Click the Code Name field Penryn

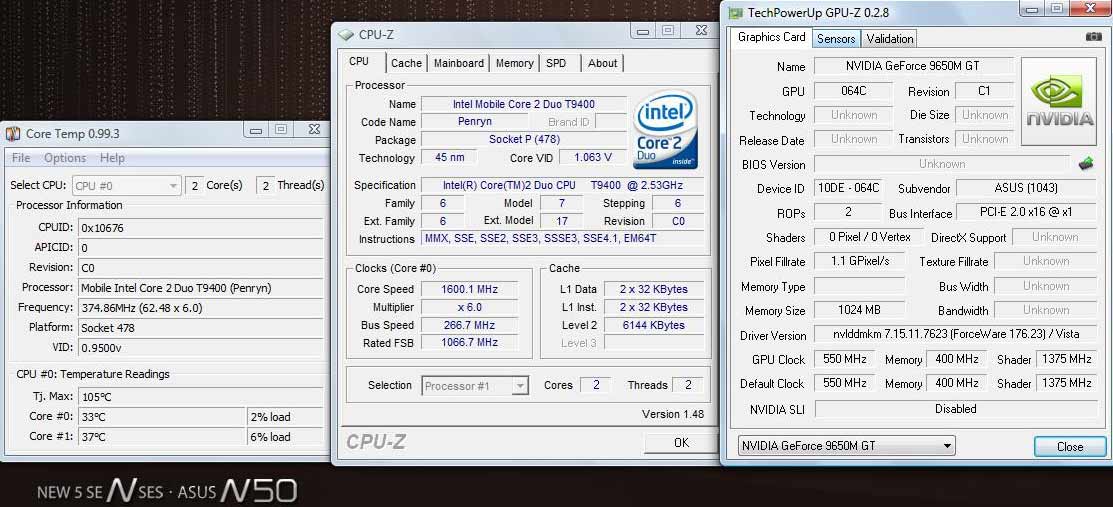click(474, 121)
